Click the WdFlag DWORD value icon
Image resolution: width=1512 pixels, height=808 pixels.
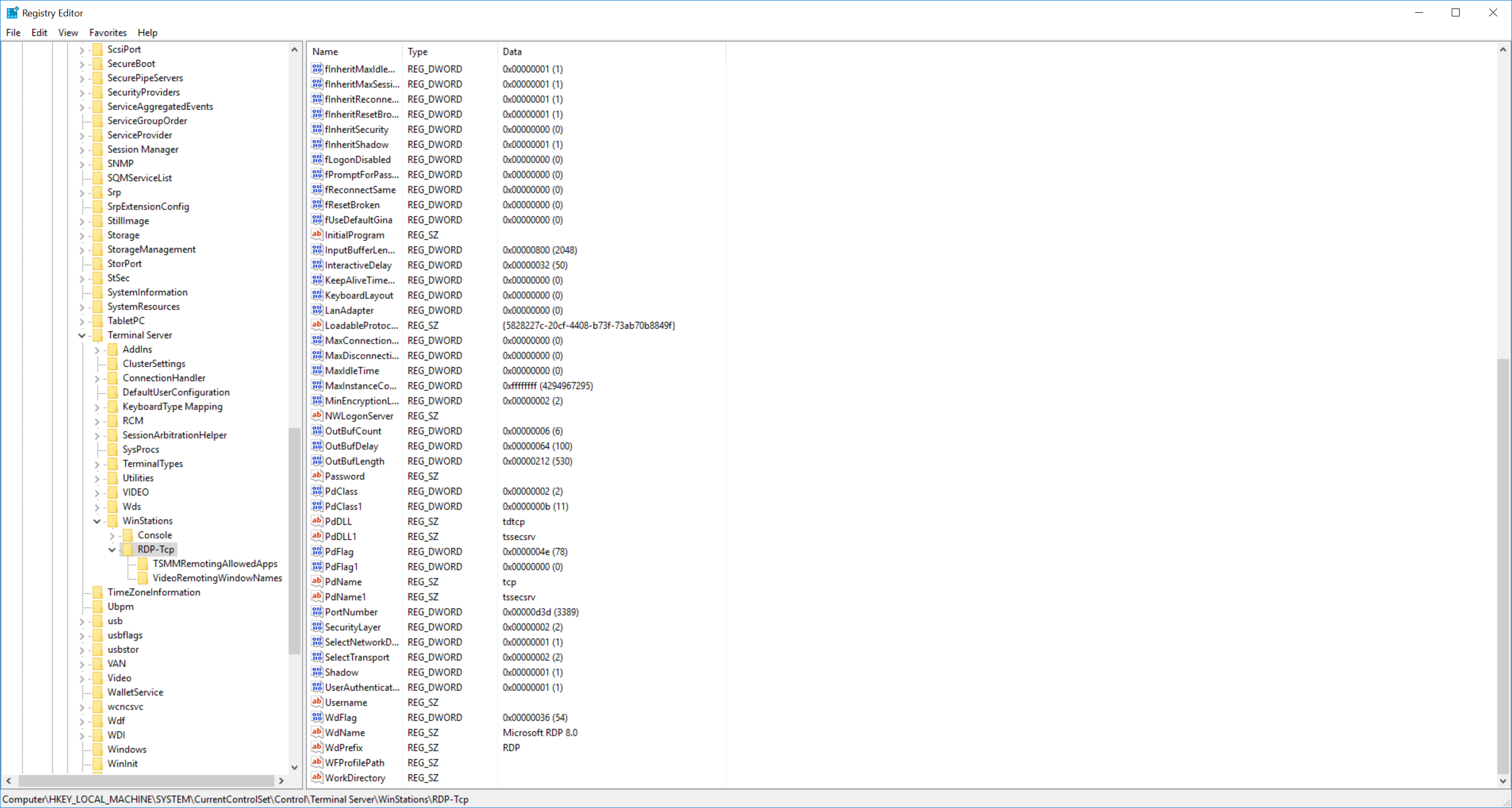(x=317, y=717)
